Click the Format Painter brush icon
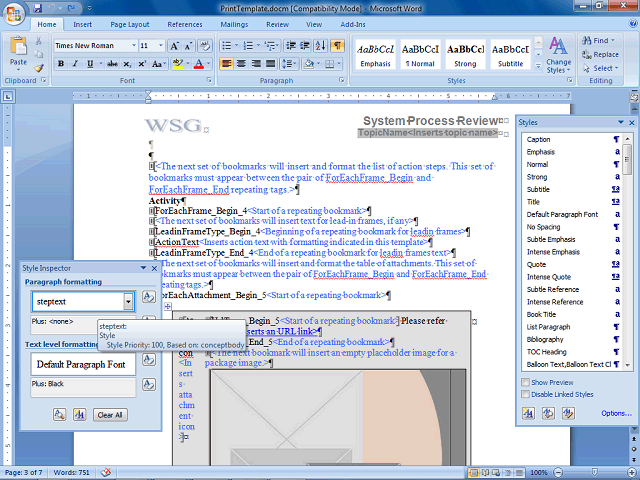 click(x=38, y=67)
